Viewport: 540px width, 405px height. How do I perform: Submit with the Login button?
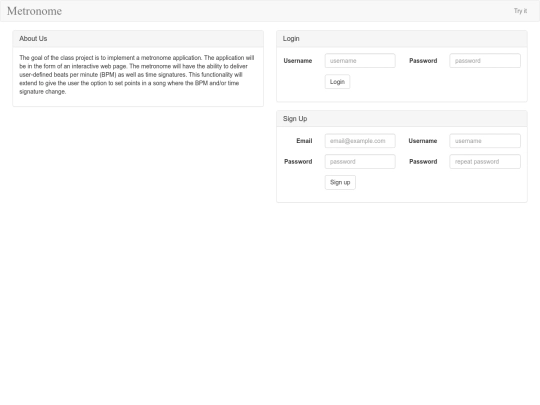pos(337,82)
